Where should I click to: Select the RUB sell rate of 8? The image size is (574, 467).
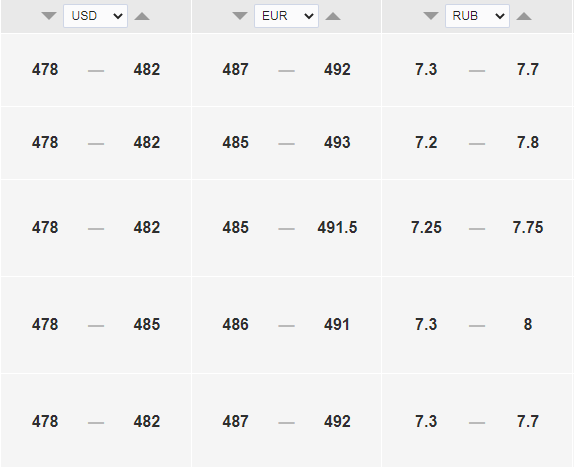click(x=528, y=325)
